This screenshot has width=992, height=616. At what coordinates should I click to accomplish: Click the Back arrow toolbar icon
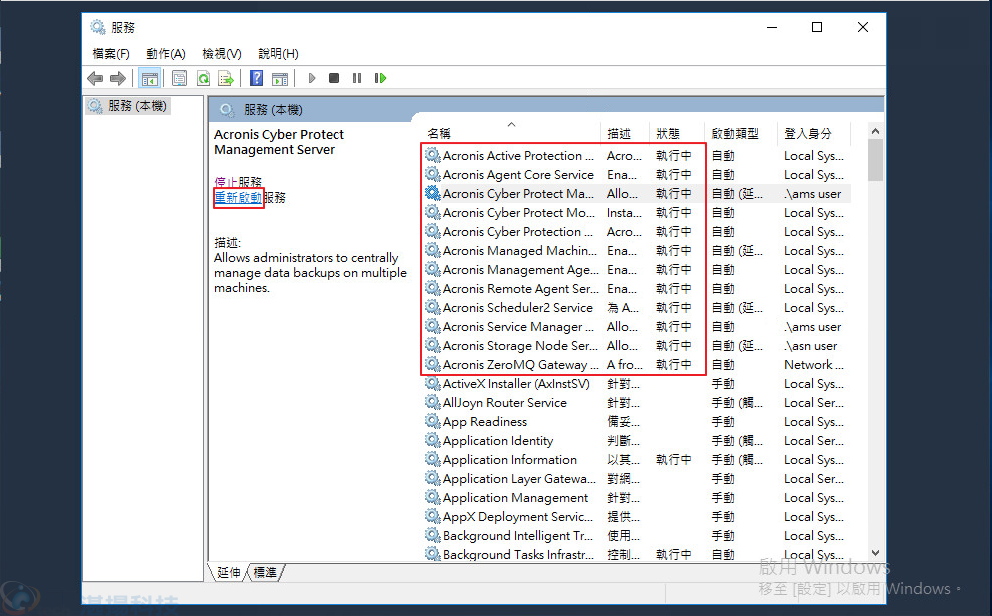click(x=95, y=78)
